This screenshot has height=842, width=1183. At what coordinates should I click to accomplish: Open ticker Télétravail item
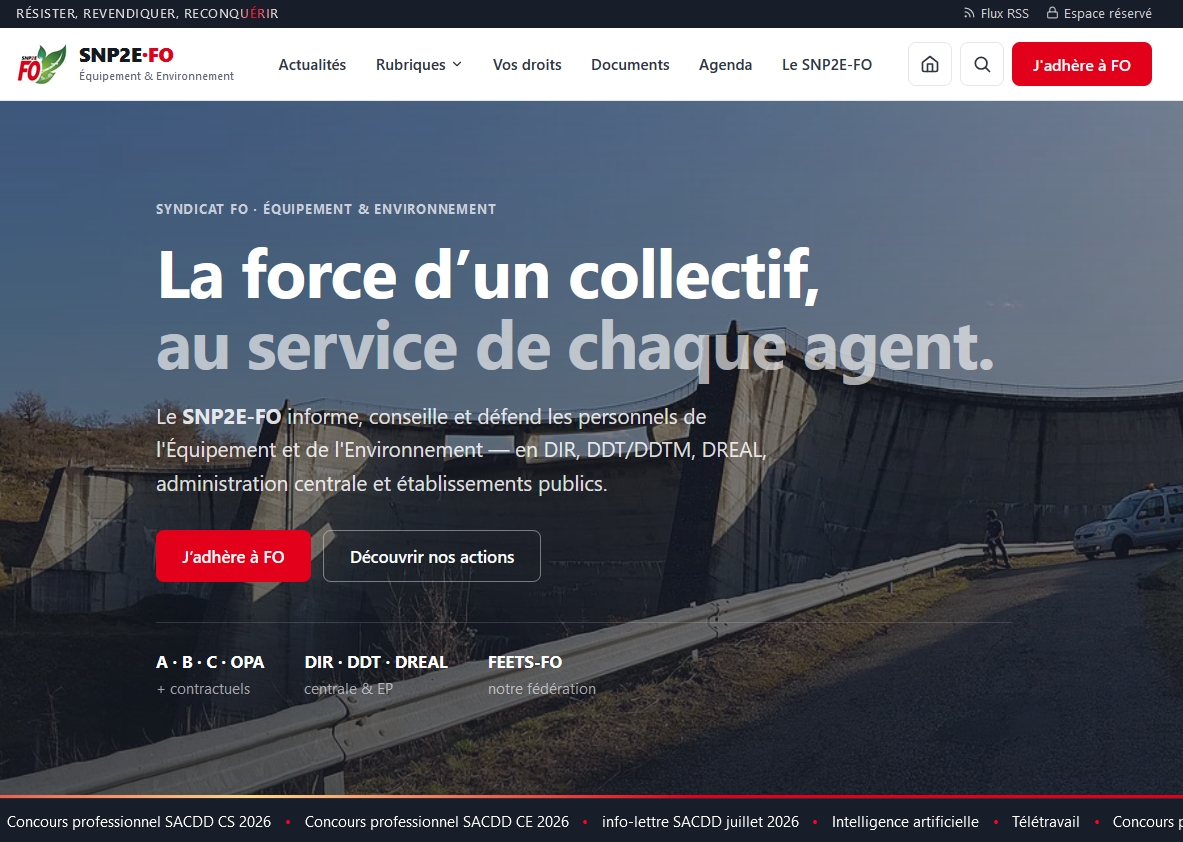tap(1046, 822)
